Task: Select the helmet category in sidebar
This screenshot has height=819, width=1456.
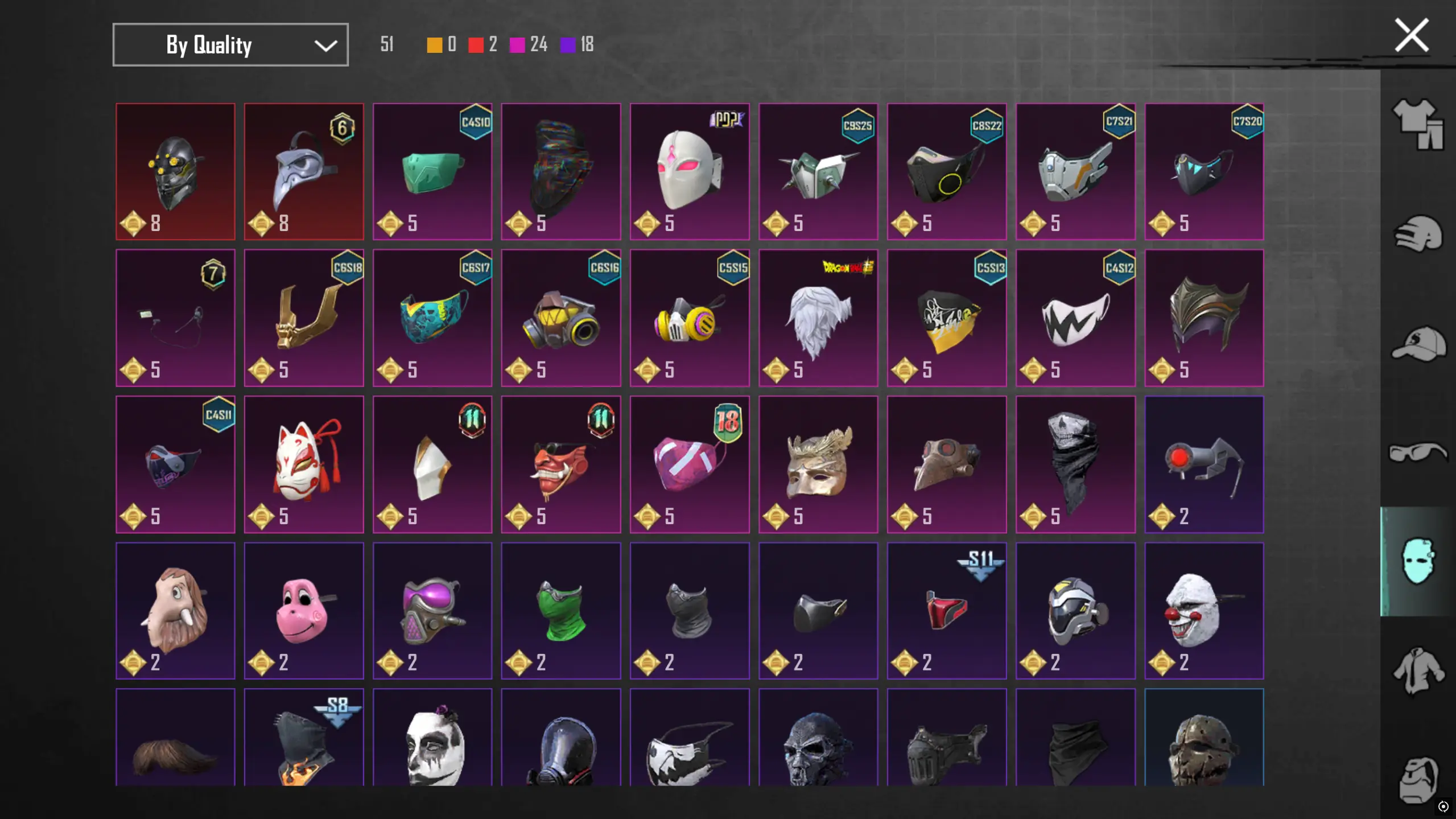Action: tap(1418, 234)
